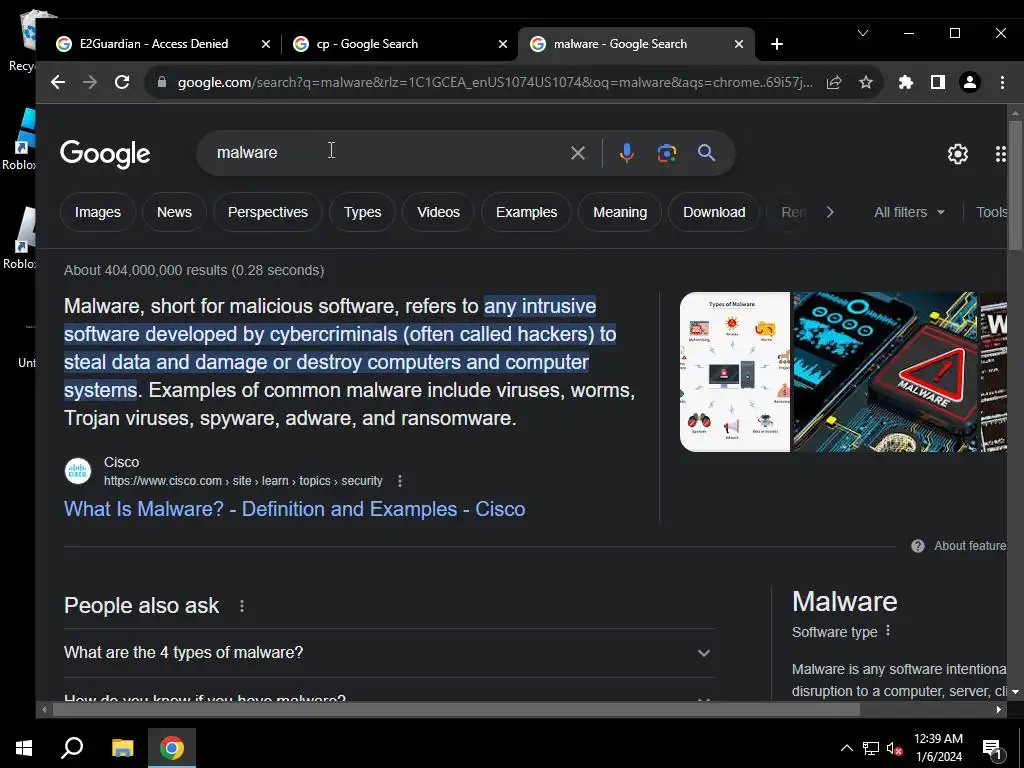The width and height of the screenshot is (1024, 768).
Task: Open the Chrome profile avatar
Action: tap(970, 82)
